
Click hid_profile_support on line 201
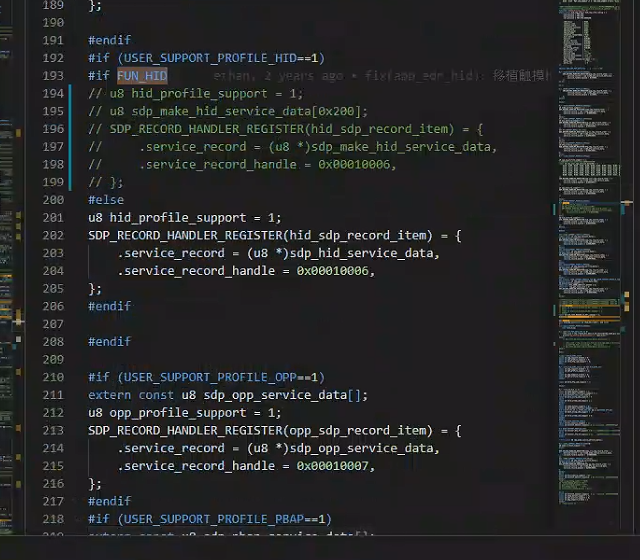point(178,218)
